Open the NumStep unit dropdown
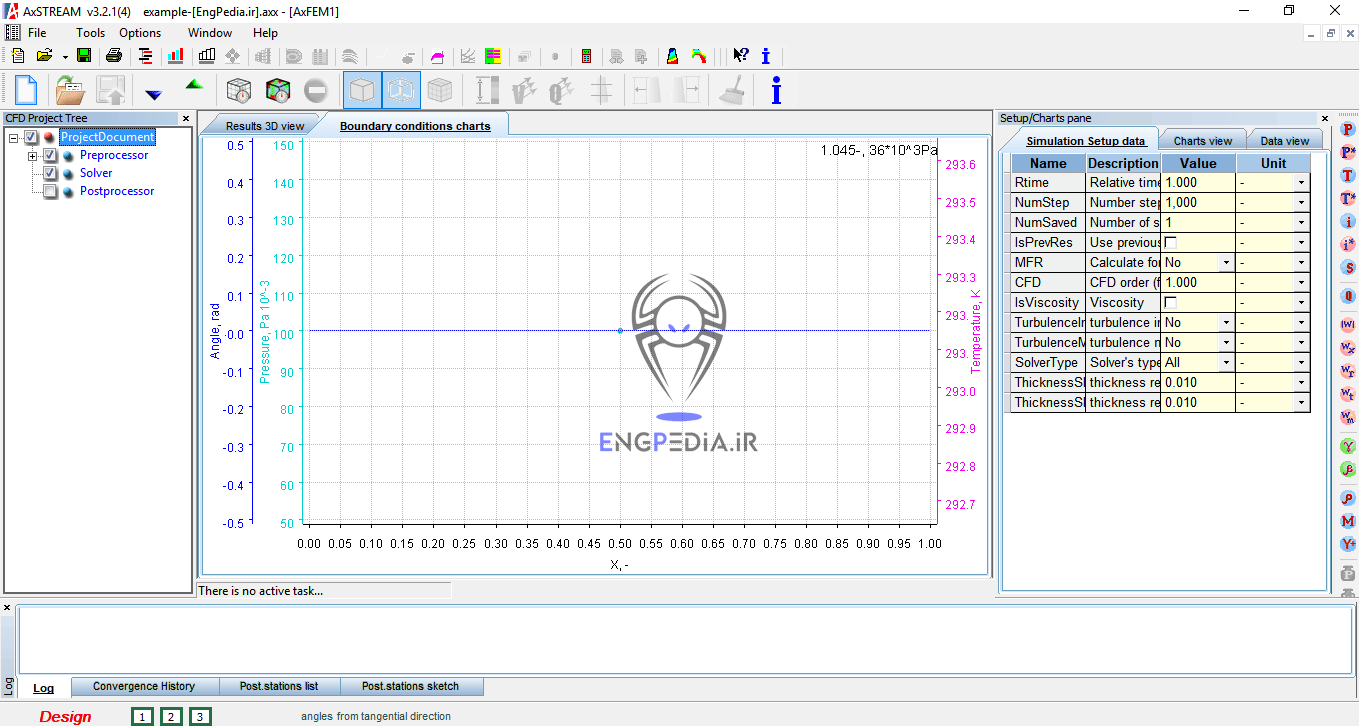Screen dimensions: 1359x726 click(x=1301, y=202)
